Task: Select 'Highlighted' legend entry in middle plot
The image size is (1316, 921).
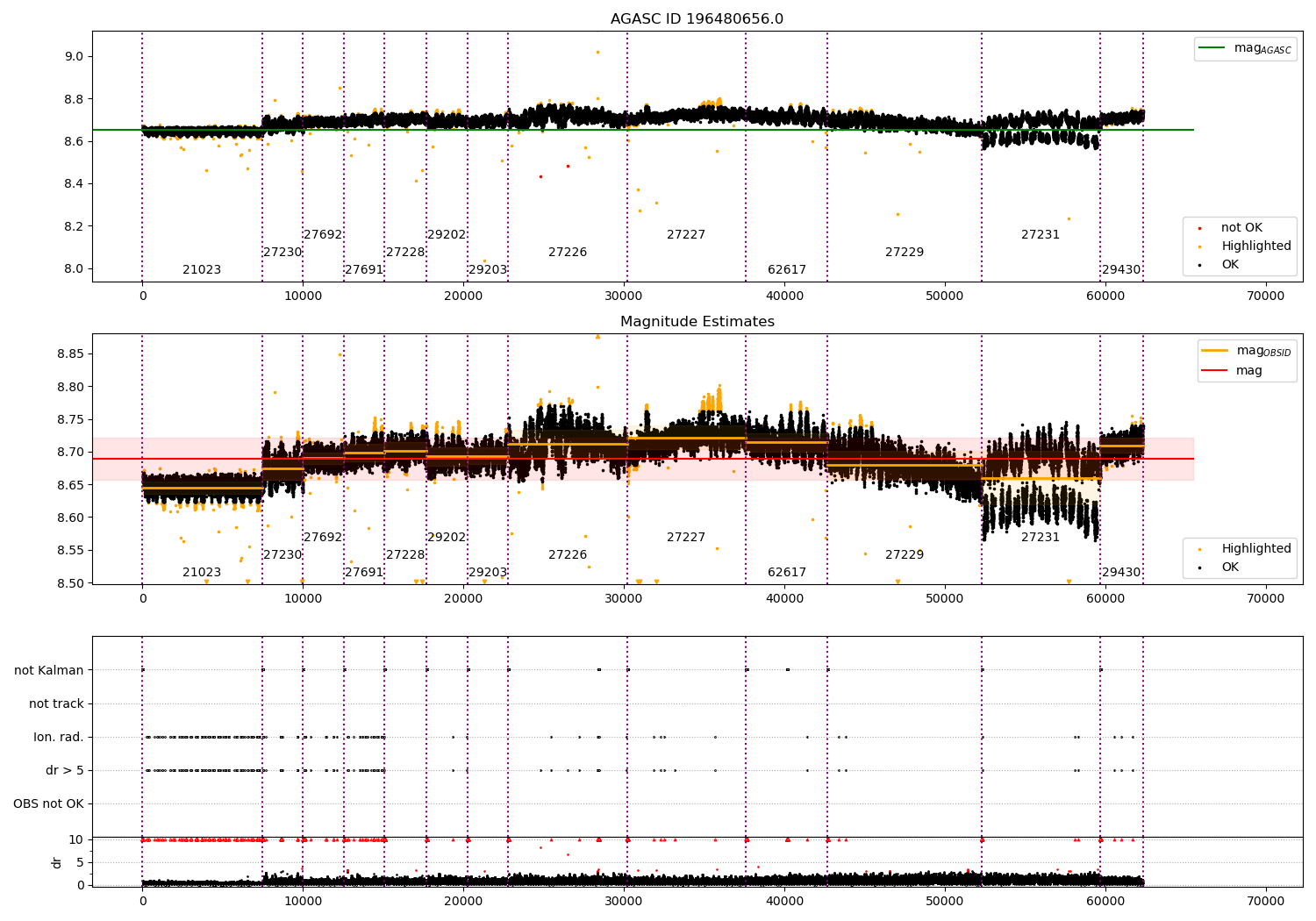Action: click(x=1256, y=549)
